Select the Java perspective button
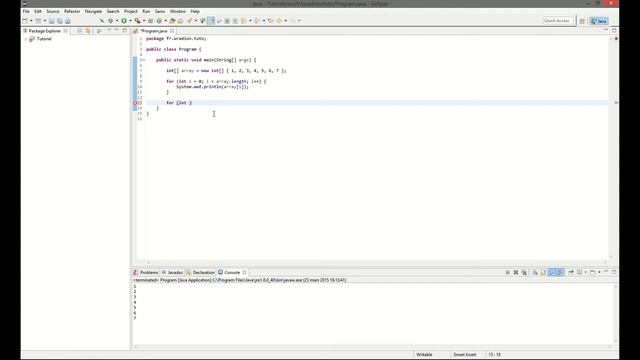This screenshot has height=360, width=640. [x=599, y=21]
